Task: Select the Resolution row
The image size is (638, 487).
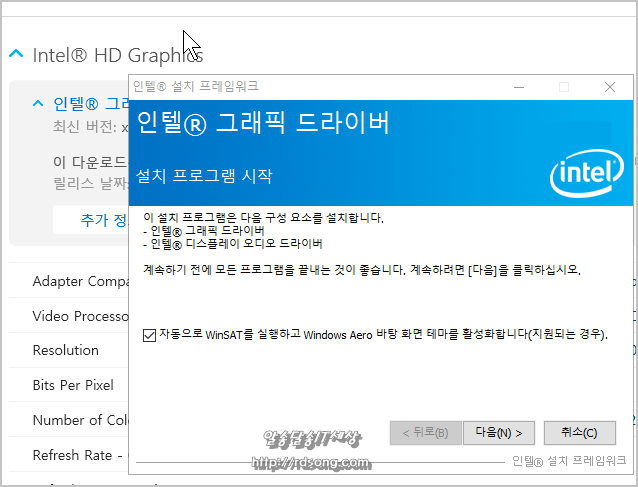Action: (x=68, y=350)
